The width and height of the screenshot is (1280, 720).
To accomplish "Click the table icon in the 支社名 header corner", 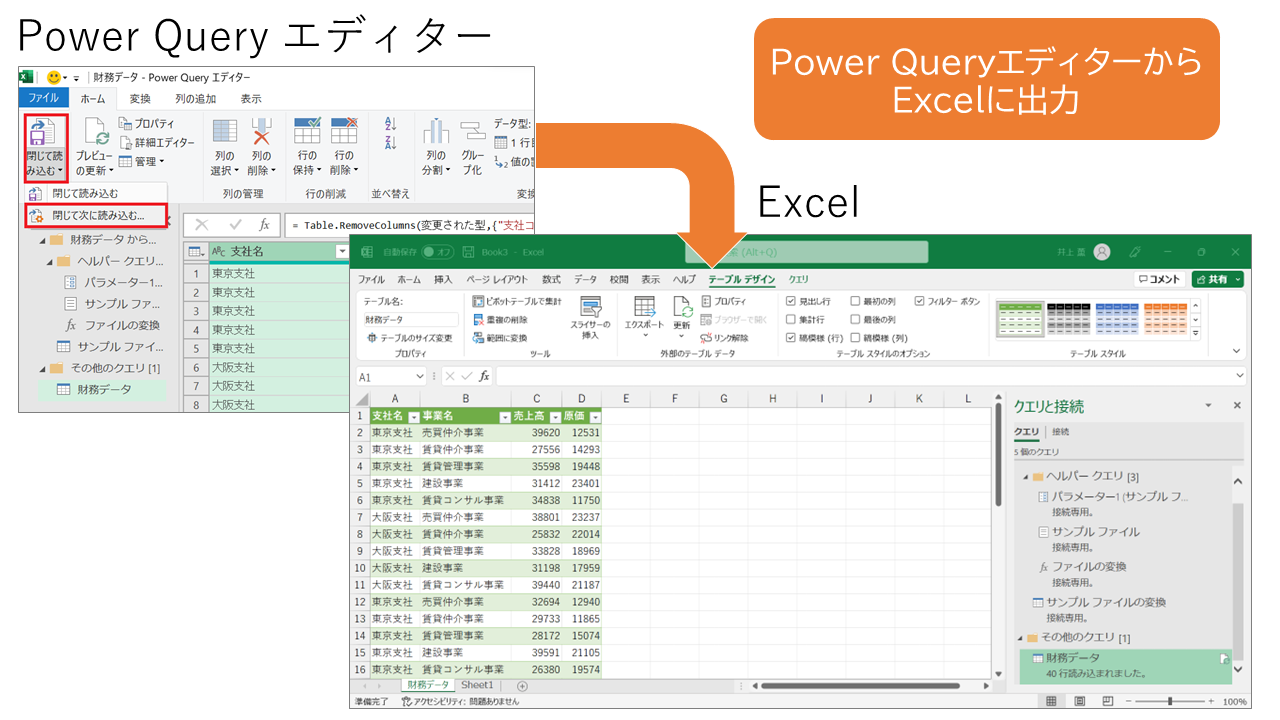I will click(196, 252).
